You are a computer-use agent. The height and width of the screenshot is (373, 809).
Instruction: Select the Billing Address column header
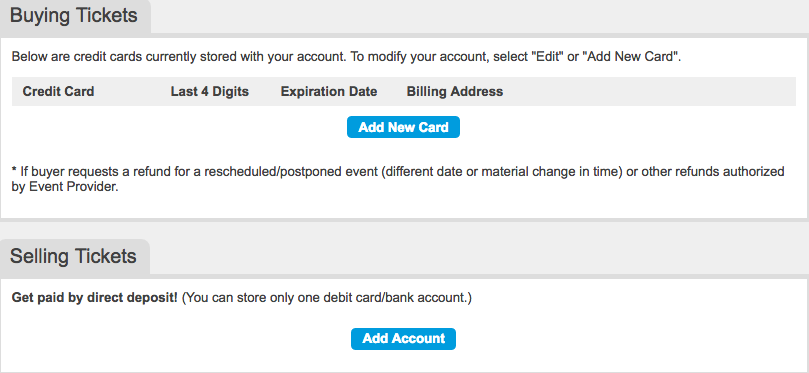pos(455,92)
